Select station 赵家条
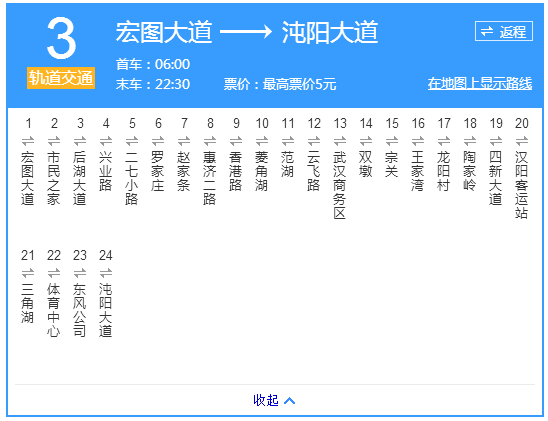 (x=183, y=171)
